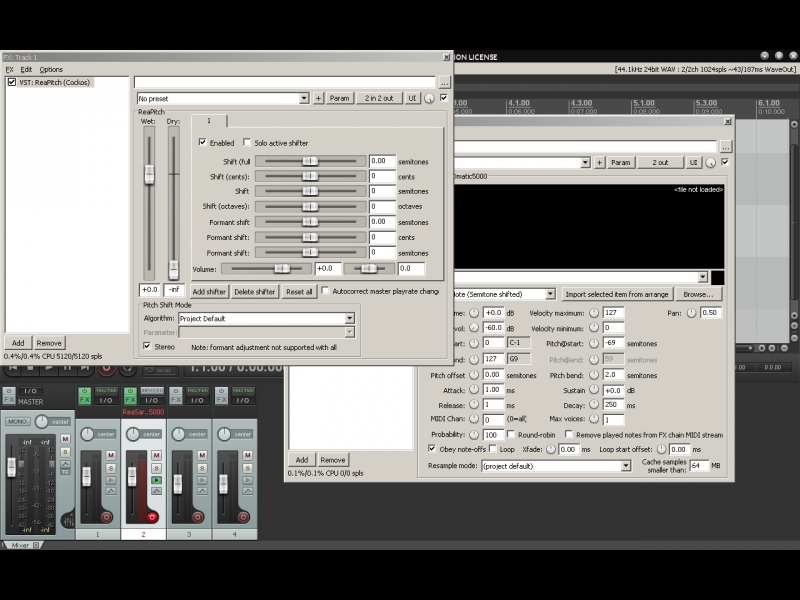Screen dimensions: 800x600
Task: Open the master track I/O routing
Action: coord(31,391)
